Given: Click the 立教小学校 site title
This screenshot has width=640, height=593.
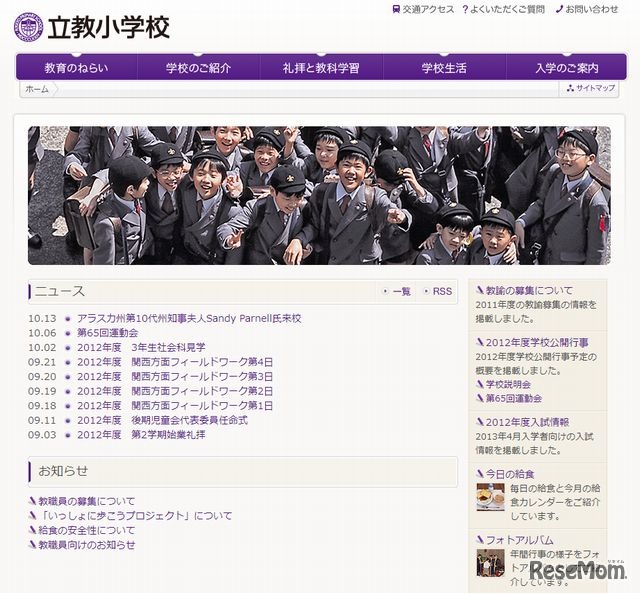Looking at the screenshot, I should (x=108, y=28).
